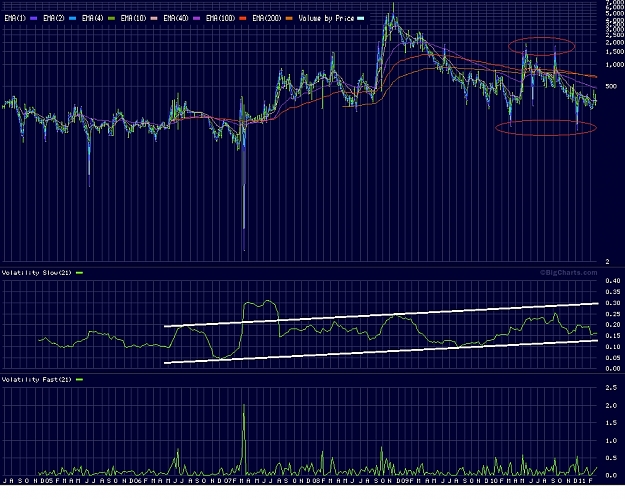Select the EMA(200) orange color swatch
Screen dimensions: 625x499
[289, 18]
